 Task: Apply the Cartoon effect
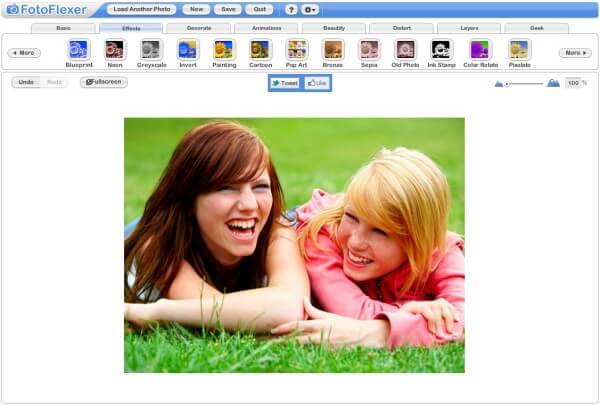coord(260,50)
